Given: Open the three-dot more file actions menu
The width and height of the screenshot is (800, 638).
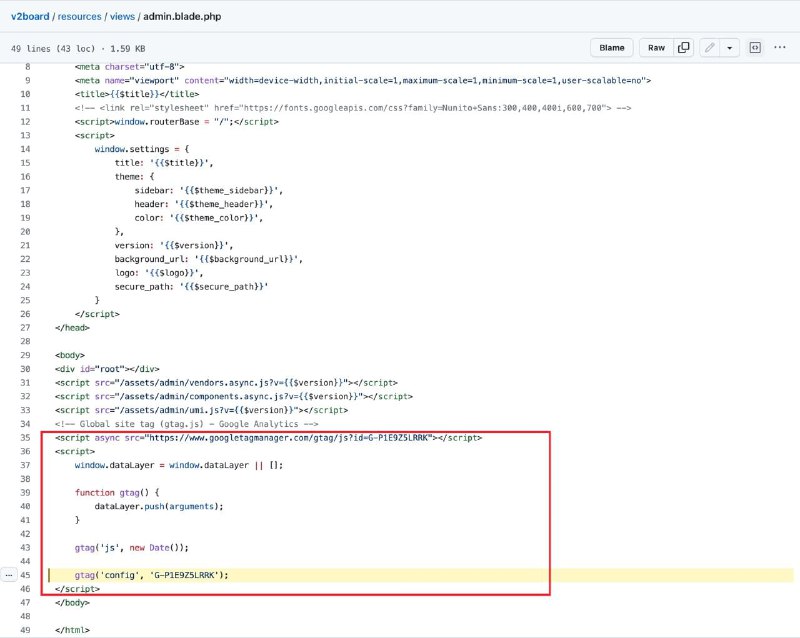Looking at the screenshot, I should tap(781, 47).
